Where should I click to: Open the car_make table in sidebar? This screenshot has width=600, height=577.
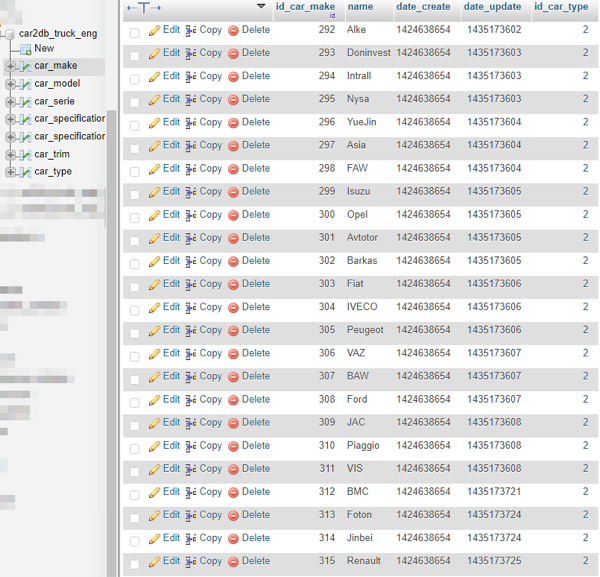pos(56,66)
